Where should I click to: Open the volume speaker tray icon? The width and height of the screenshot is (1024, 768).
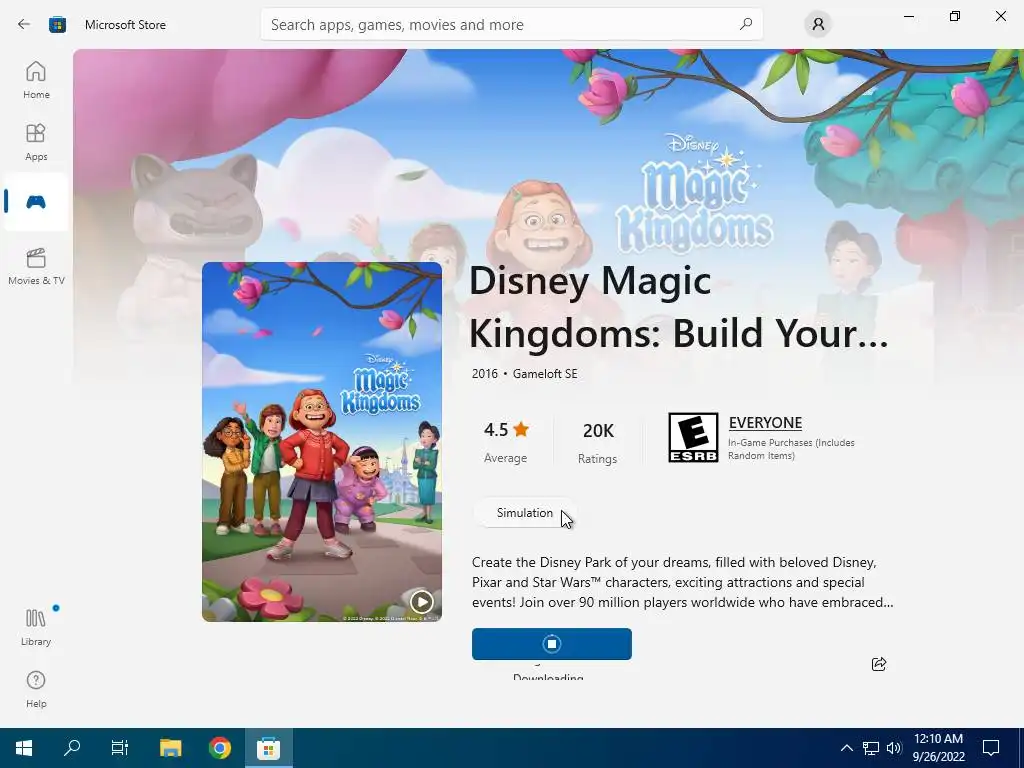[x=894, y=748]
